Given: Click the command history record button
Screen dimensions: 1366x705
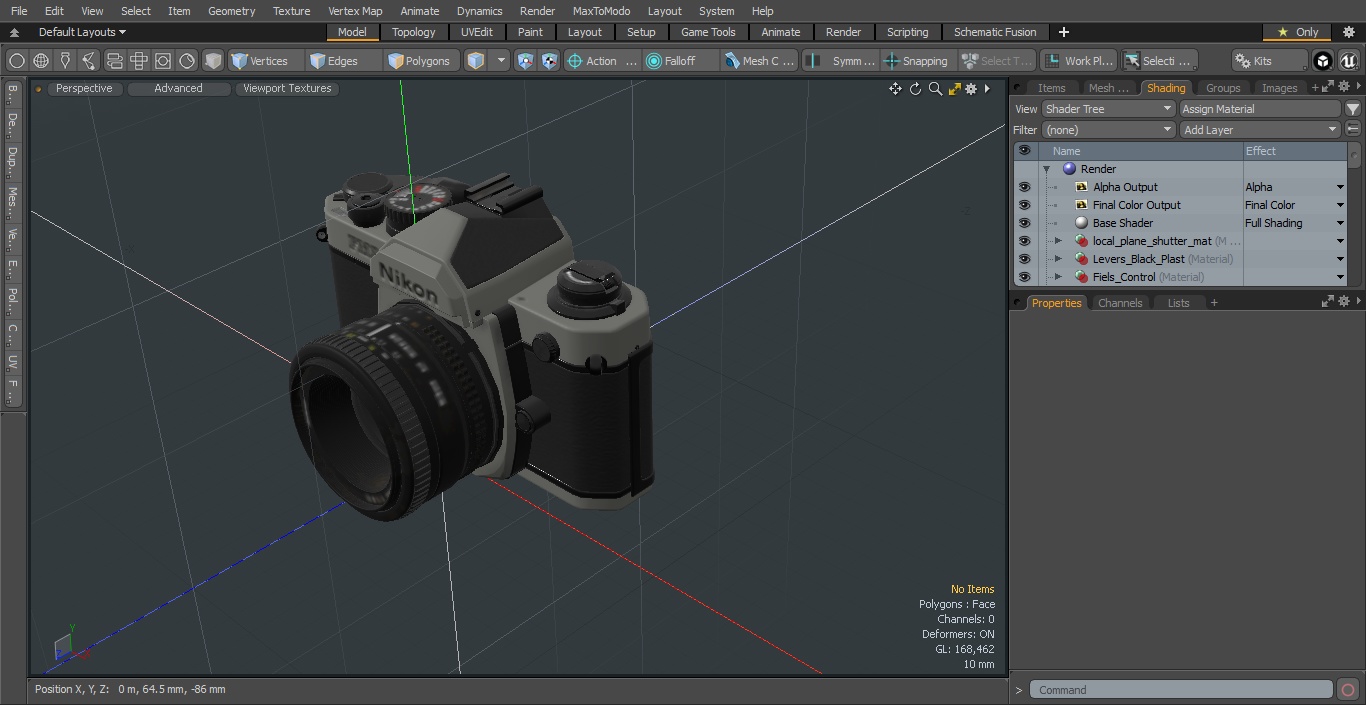Looking at the screenshot, I should 1348,690.
